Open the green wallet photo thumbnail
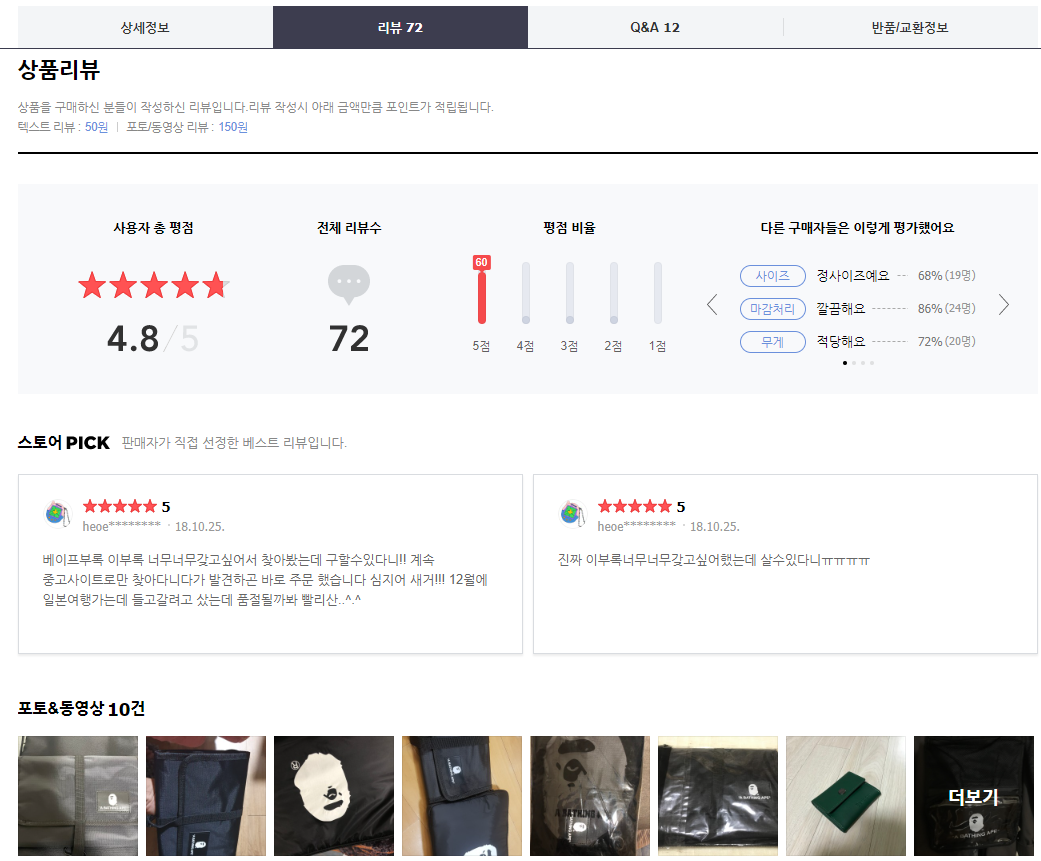This screenshot has height=861, width=1041. tap(845, 796)
